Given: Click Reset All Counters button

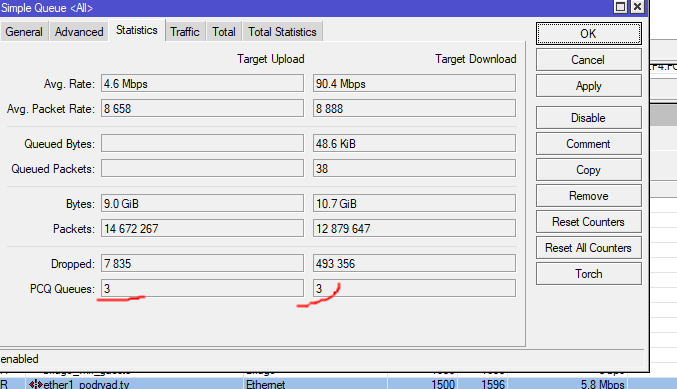Looking at the screenshot, I should pos(588,248).
